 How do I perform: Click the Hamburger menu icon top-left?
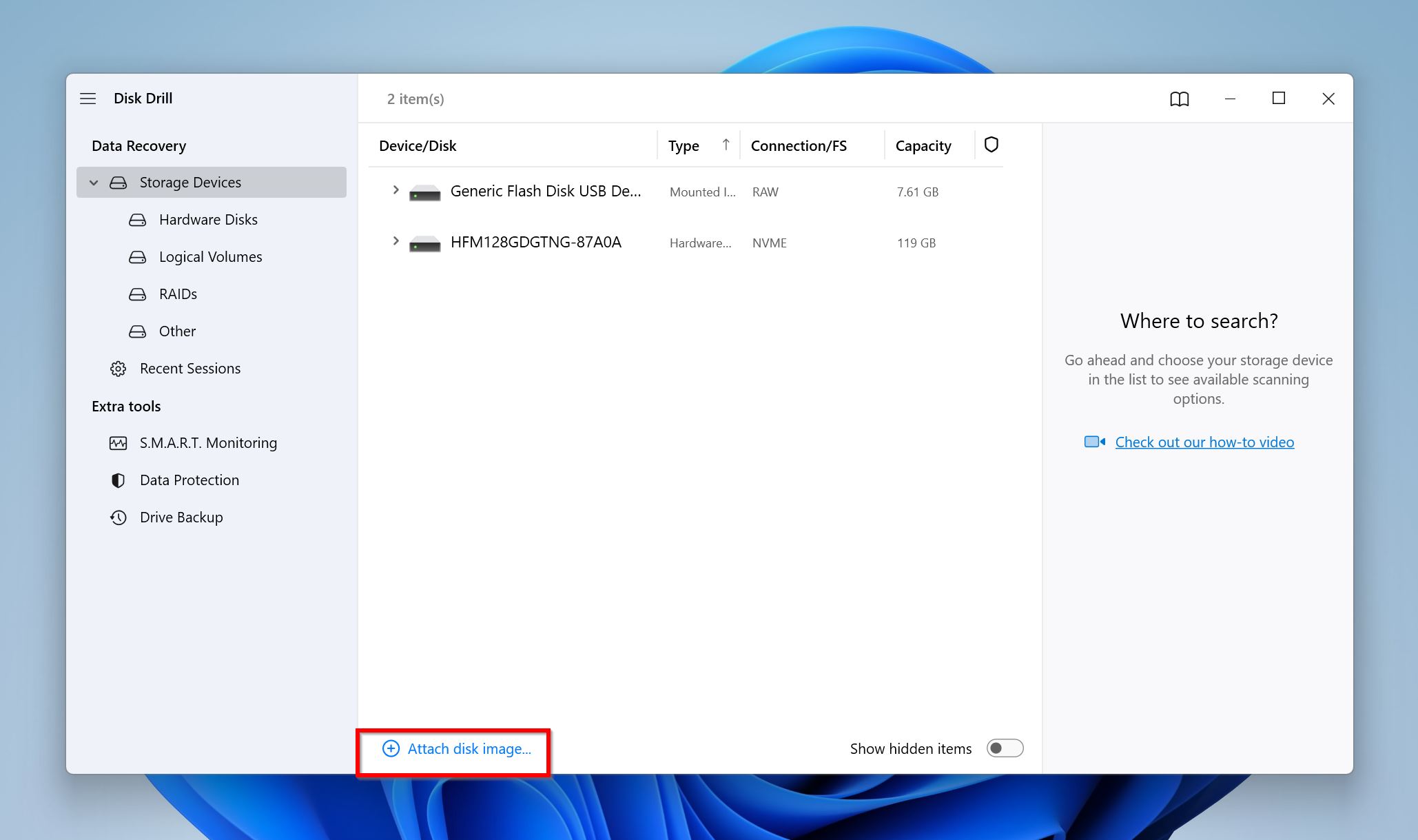coord(89,97)
